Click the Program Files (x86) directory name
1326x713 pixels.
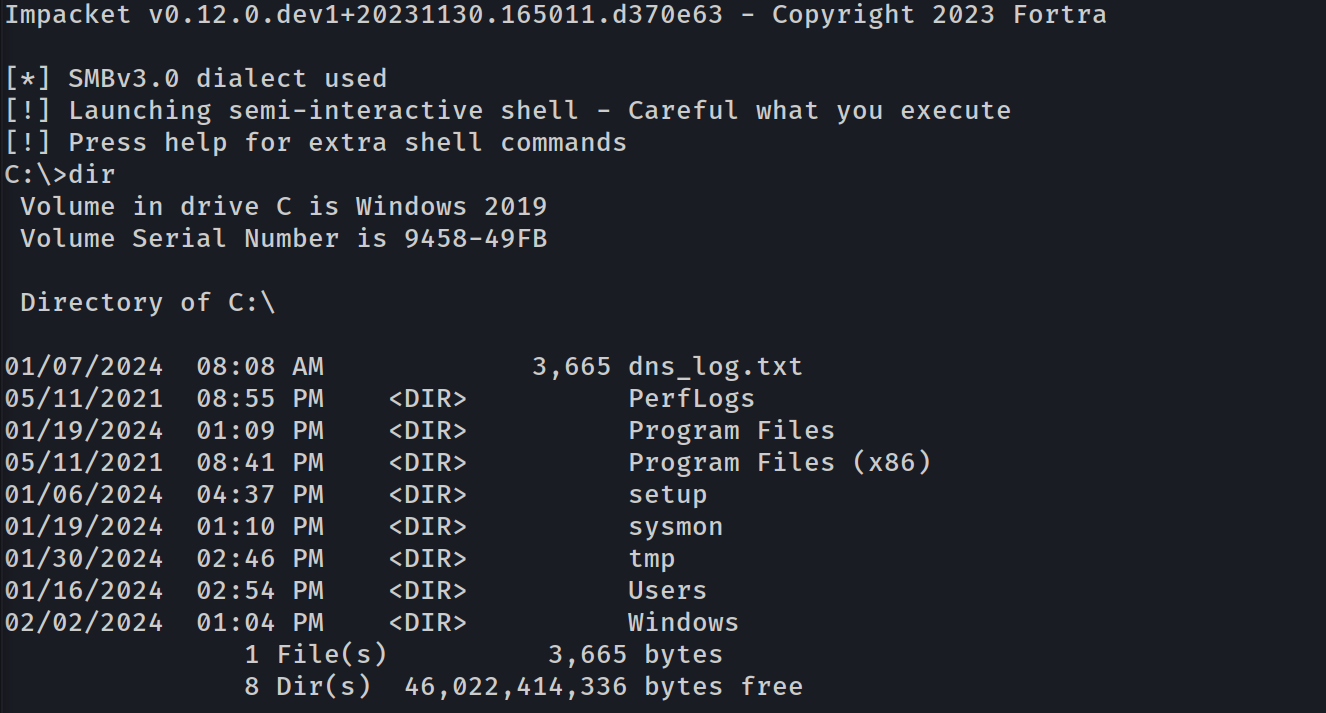(x=779, y=463)
